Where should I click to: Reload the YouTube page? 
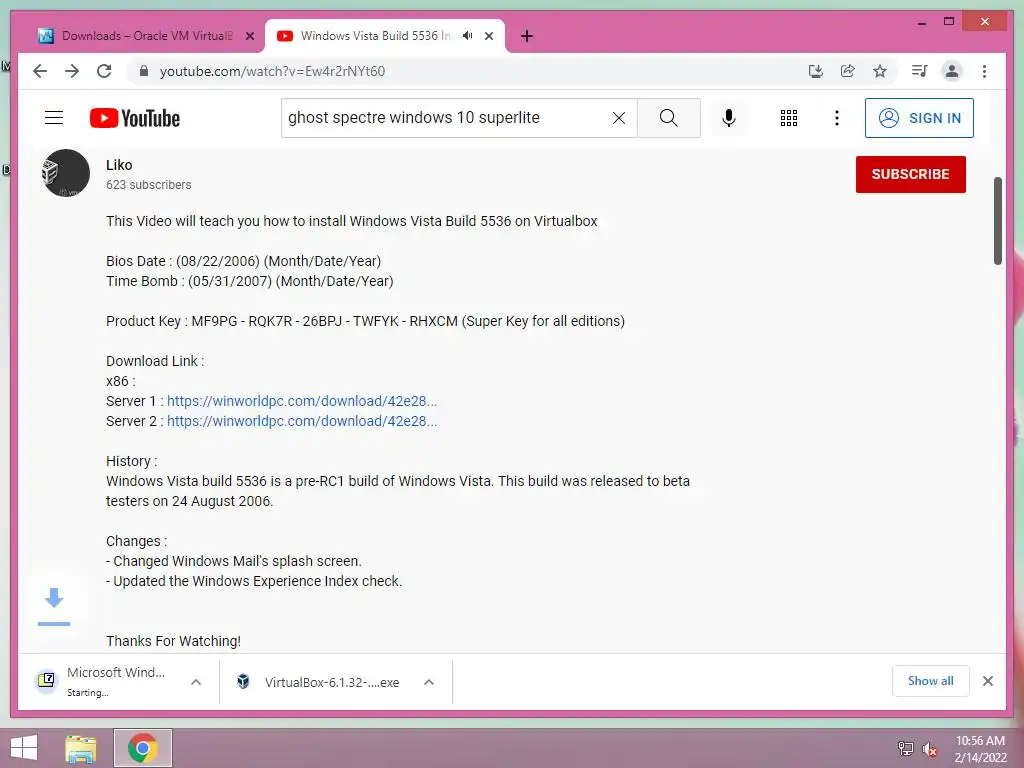[x=104, y=71]
